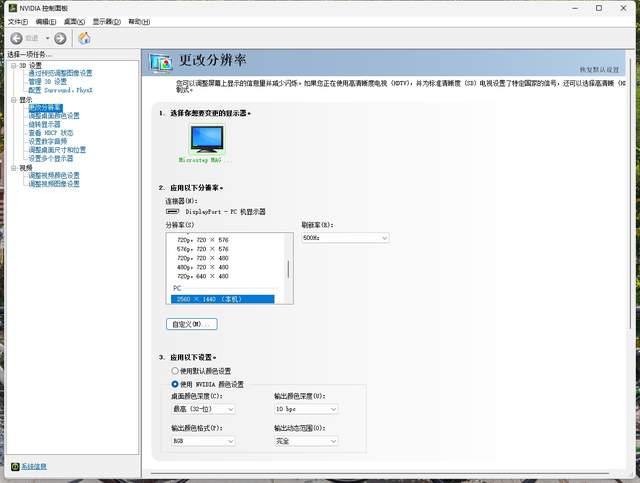Open 通过预览调整图像设置 in task tree
The image size is (640, 483).
(60, 73)
